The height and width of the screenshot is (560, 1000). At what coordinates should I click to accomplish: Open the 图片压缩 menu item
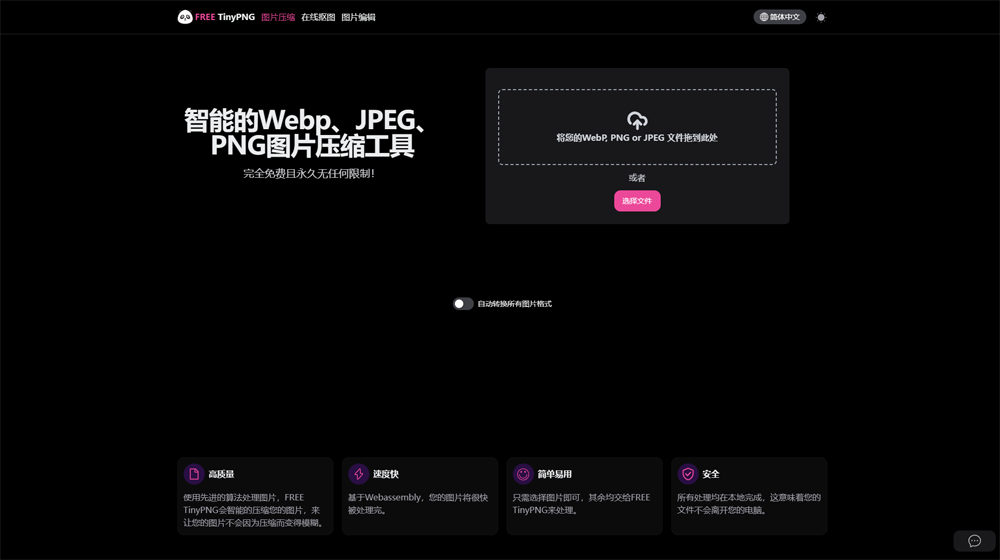pos(278,17)
